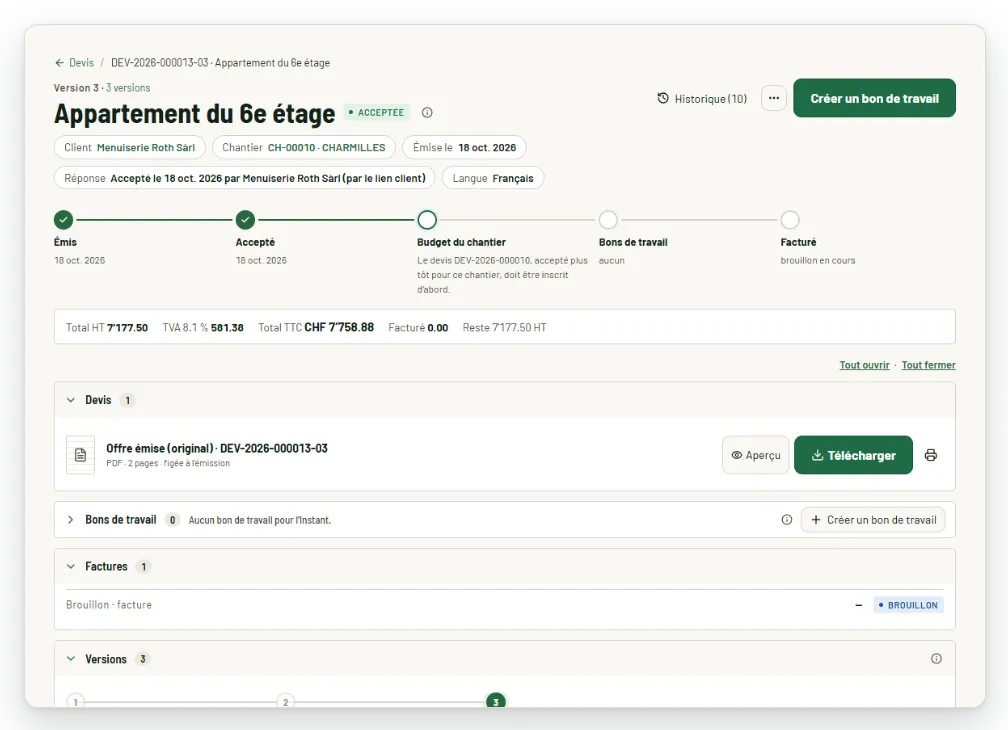Open client Menuiserie Roth Sàrl chip
The image size is (1008, 730).
(x=129, y=147)
